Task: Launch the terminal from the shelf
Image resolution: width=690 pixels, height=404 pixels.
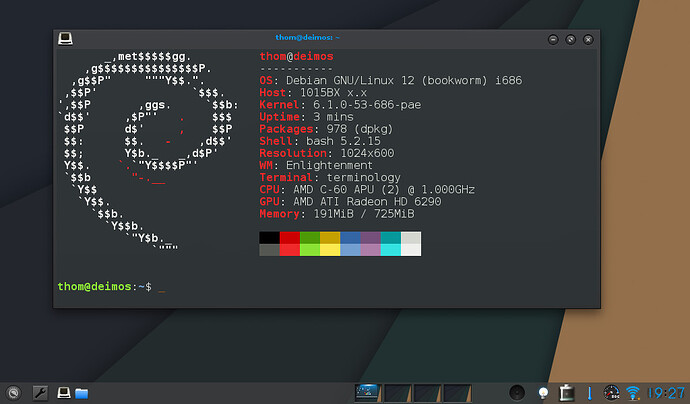Action: pos(64,393)
